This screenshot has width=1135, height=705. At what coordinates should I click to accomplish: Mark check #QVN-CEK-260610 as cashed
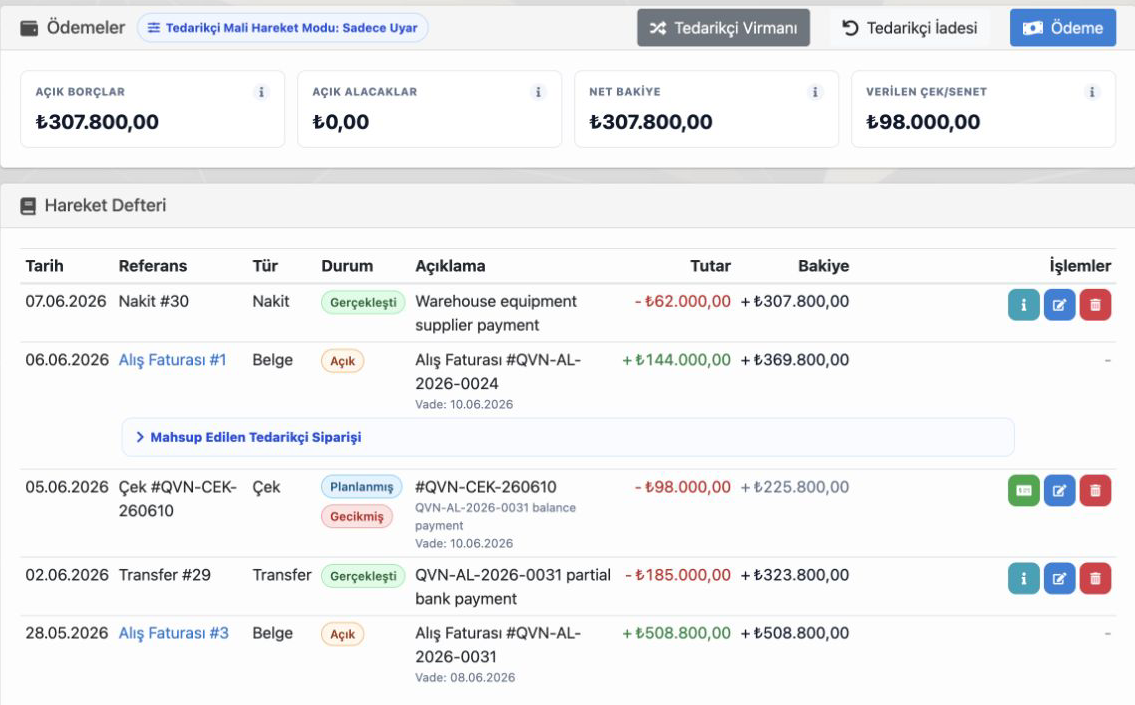tap(1024, 491)
